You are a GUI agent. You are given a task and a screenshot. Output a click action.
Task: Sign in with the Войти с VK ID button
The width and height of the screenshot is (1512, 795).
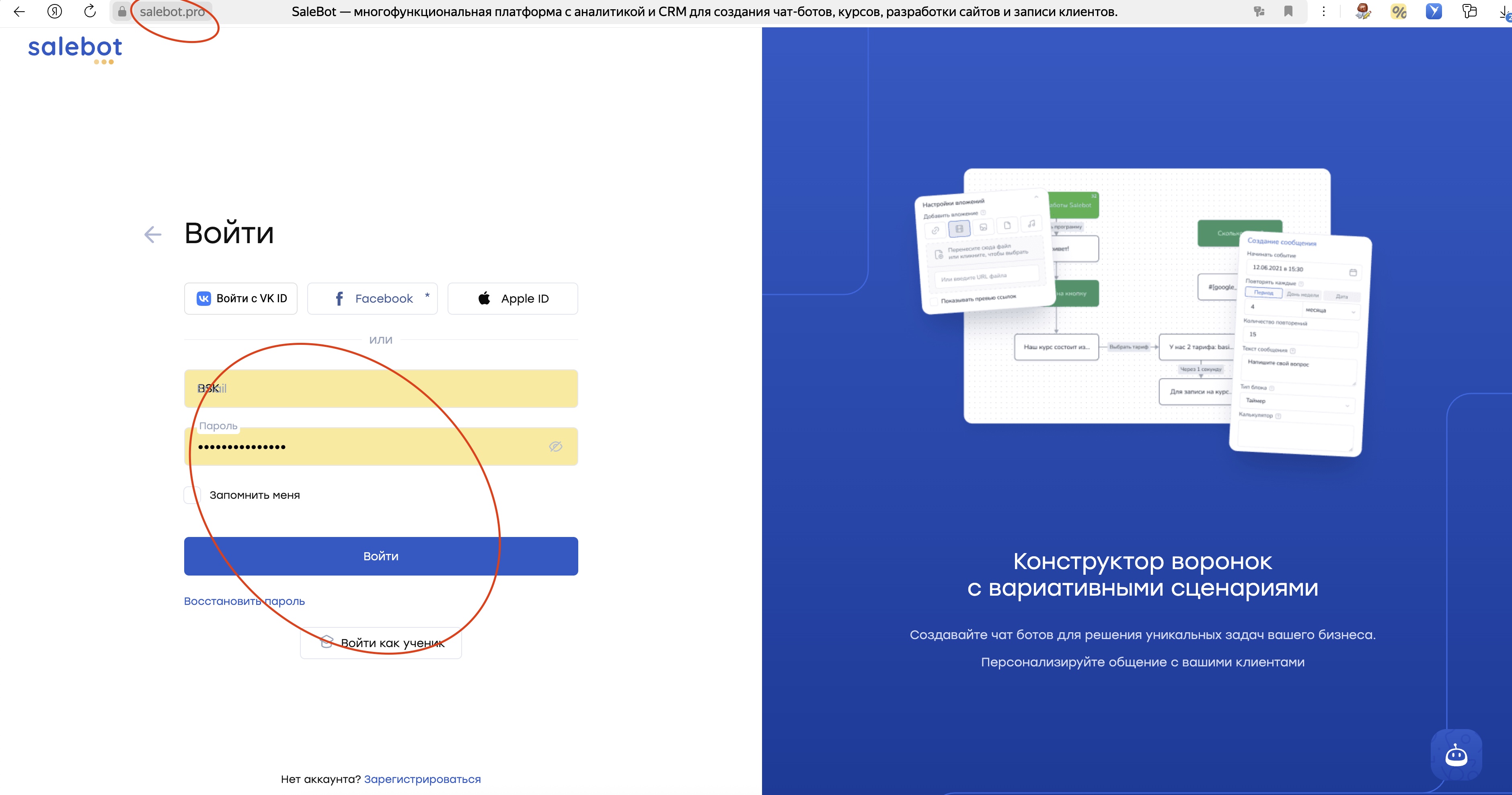[x=240, y=299]
